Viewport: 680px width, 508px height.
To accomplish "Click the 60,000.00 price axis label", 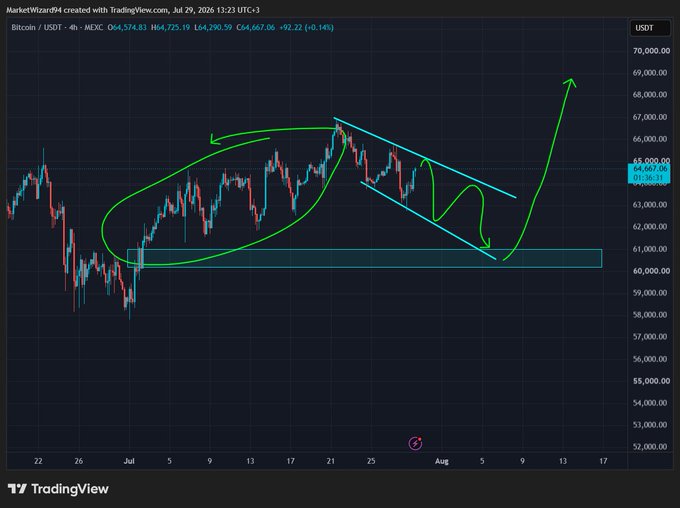I will pyautogui.click(x=651, y=271).
